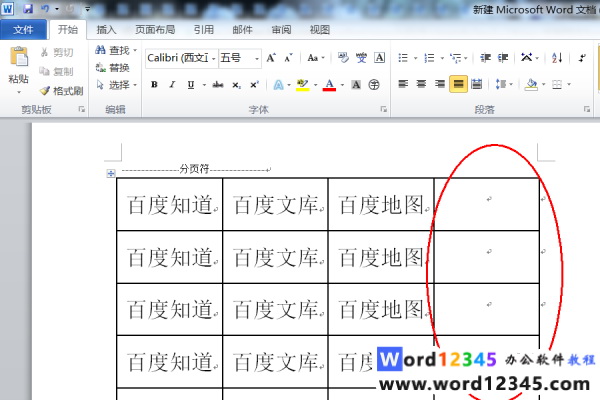Click the Grow Font icon
The image size is (600, 400).
tap(271, 58)
